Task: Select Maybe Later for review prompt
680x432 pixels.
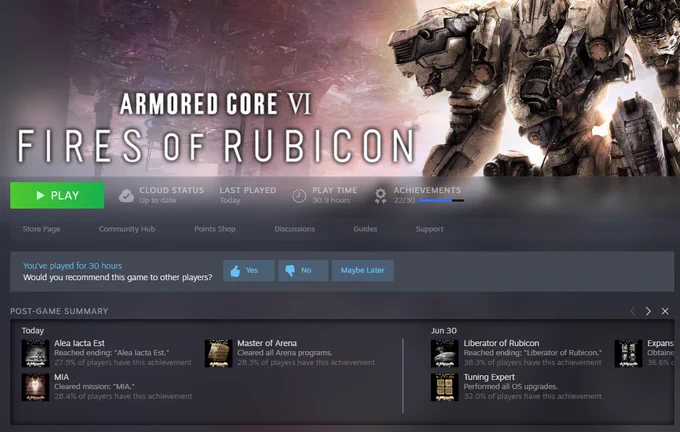Action: click(x=363, y=271)
